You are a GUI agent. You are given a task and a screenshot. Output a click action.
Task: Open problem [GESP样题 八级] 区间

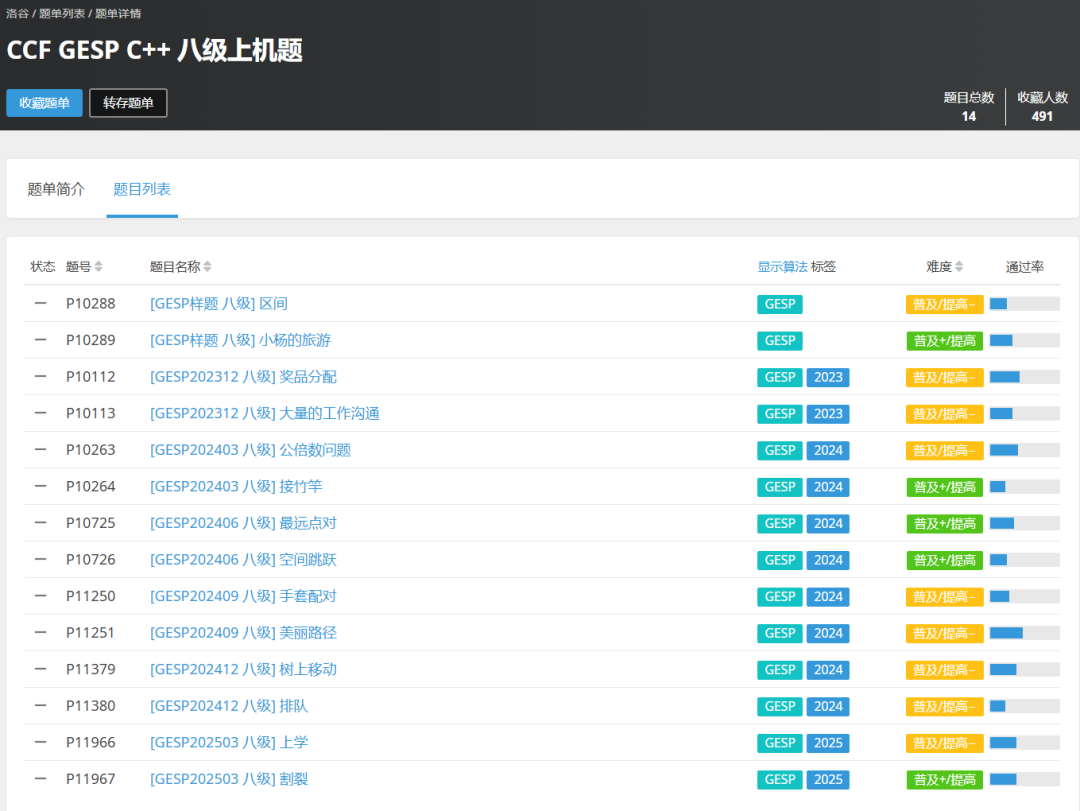[219, 304]
